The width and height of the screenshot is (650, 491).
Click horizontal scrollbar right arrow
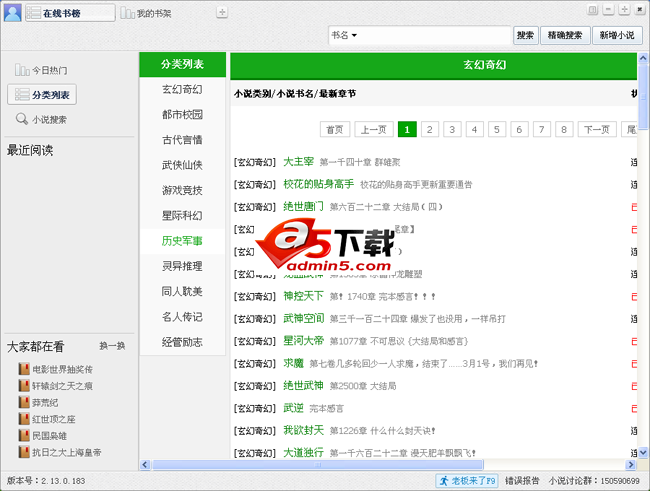click(631, 464)
